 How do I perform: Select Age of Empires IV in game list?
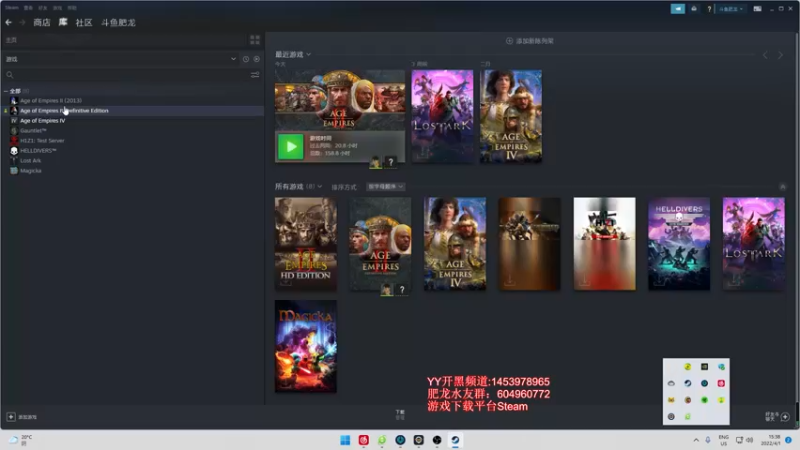point(42,120)
